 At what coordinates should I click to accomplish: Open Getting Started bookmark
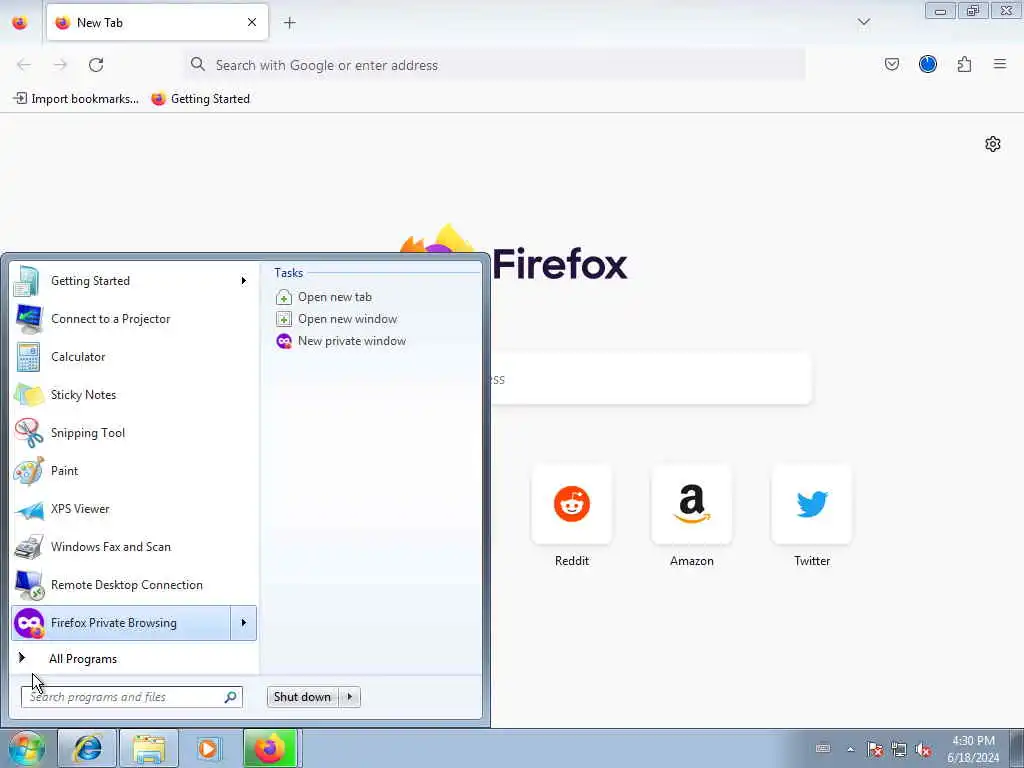point(200,99)
